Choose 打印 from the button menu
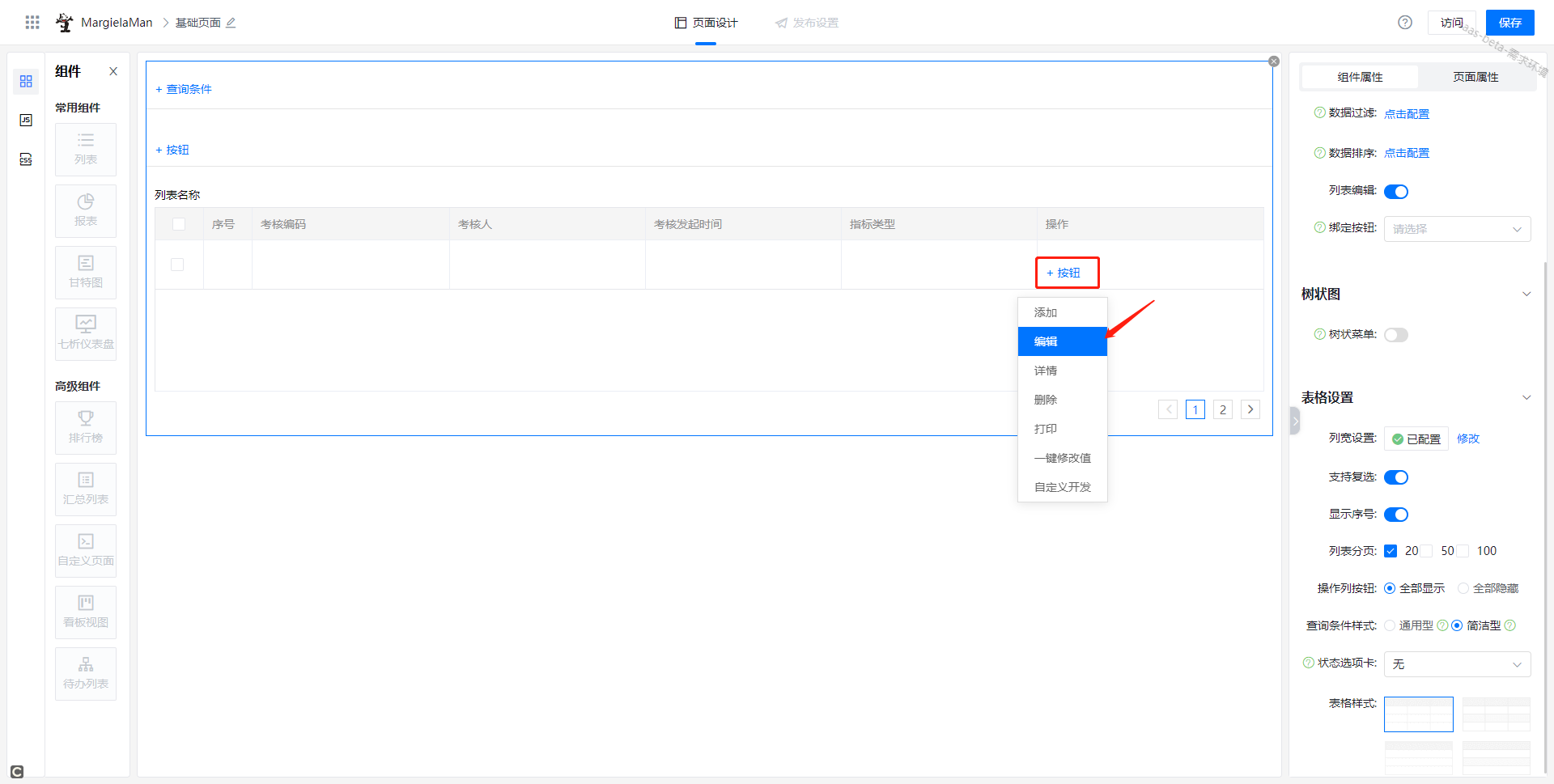The image size is (1554, 784). click(x=1063, y=429)
